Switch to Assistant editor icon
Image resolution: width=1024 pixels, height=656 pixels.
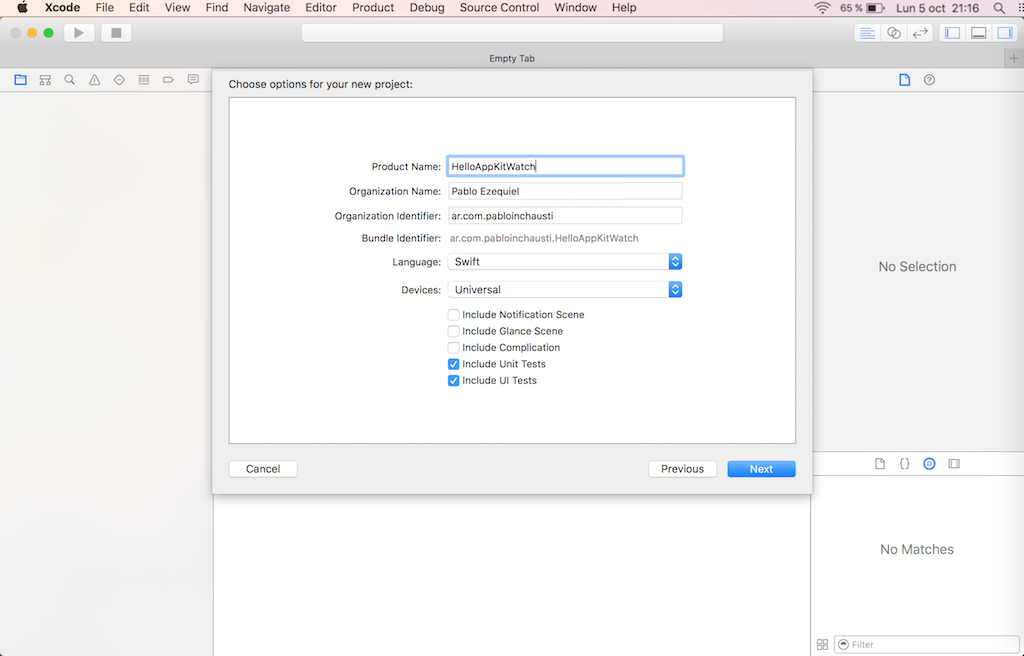(893, 33)
